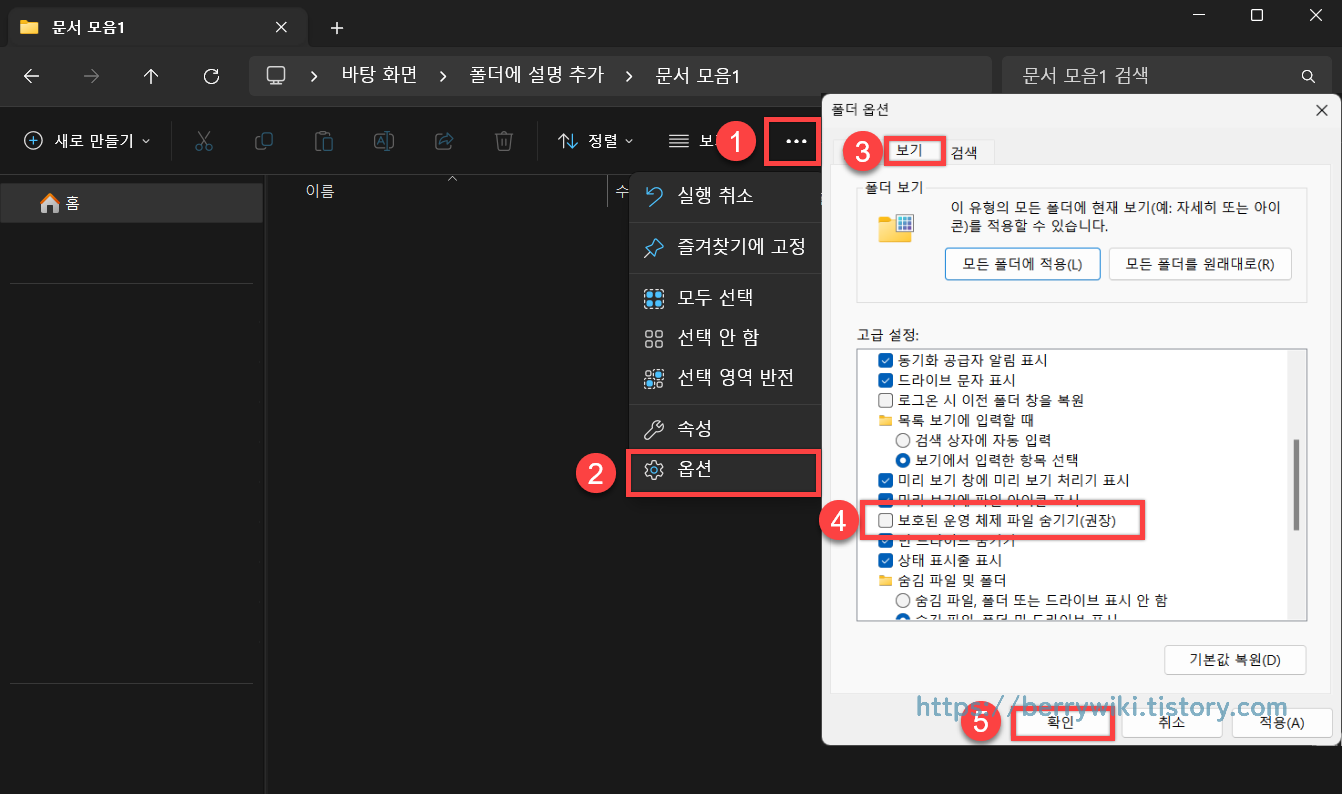Open the See more ellipsis menu

(x=792, y=140)
